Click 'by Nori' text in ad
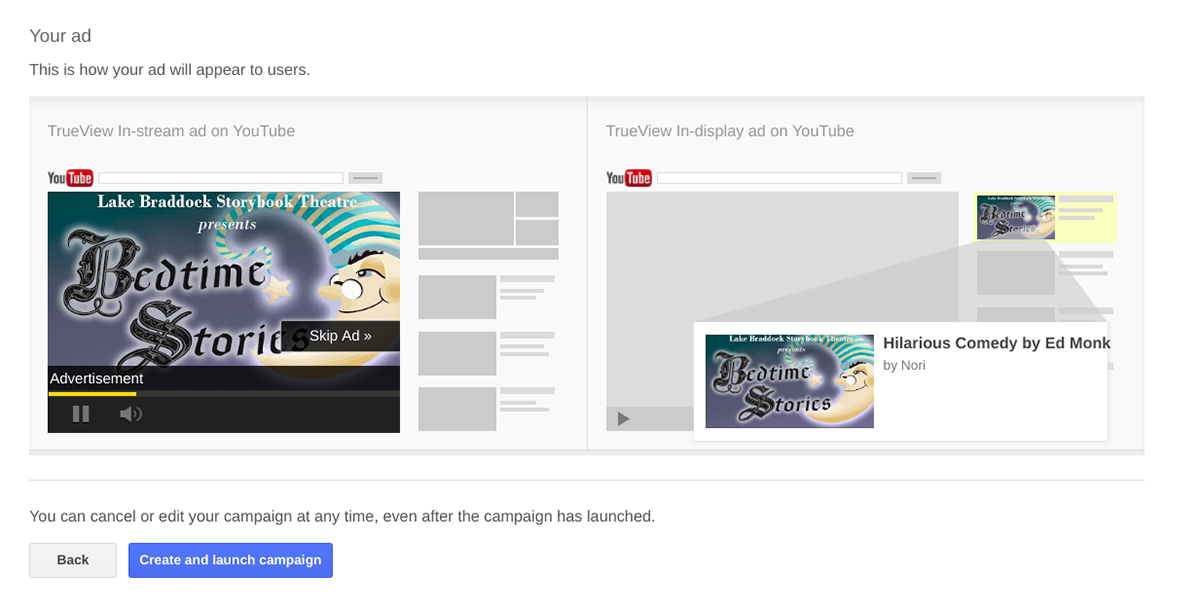Viewport: 1200px width, 611px height. [x=904, y=365]
